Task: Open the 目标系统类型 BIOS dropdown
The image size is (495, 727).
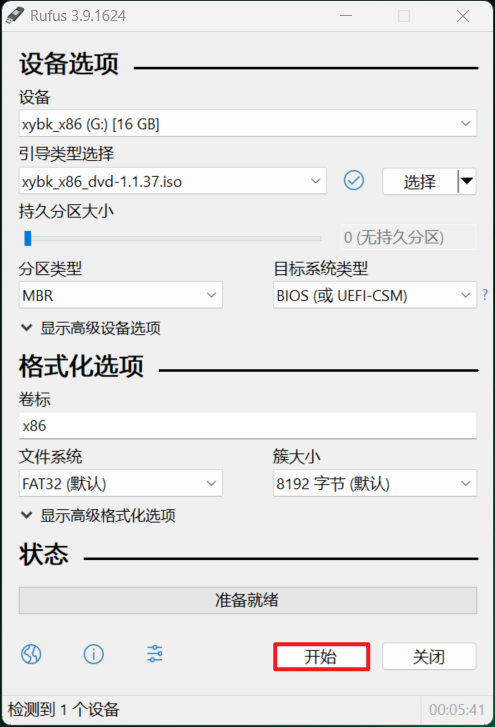Action: pyautogui.click(x=374, y=295)
